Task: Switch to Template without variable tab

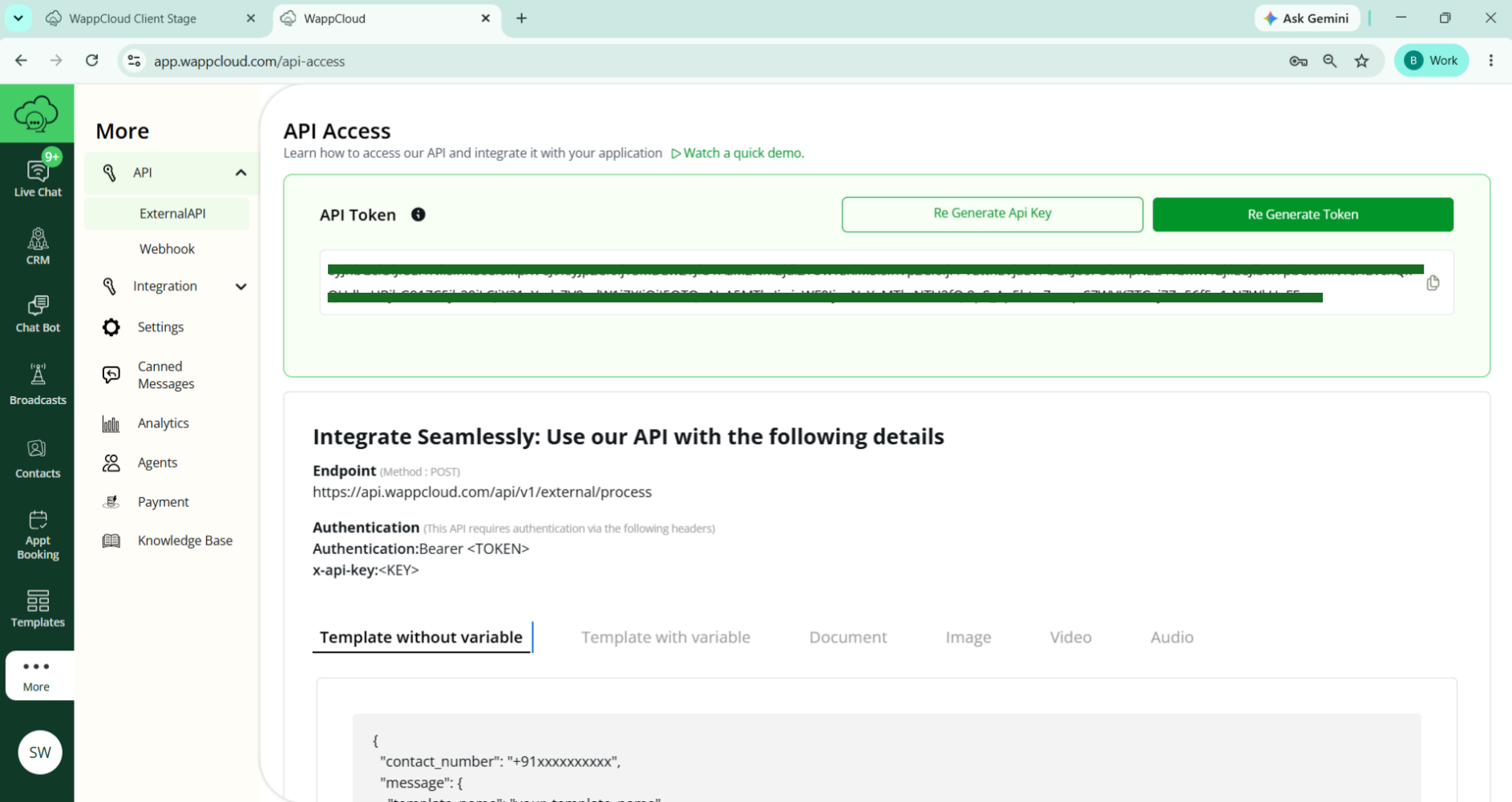Action: coord(421,637)
